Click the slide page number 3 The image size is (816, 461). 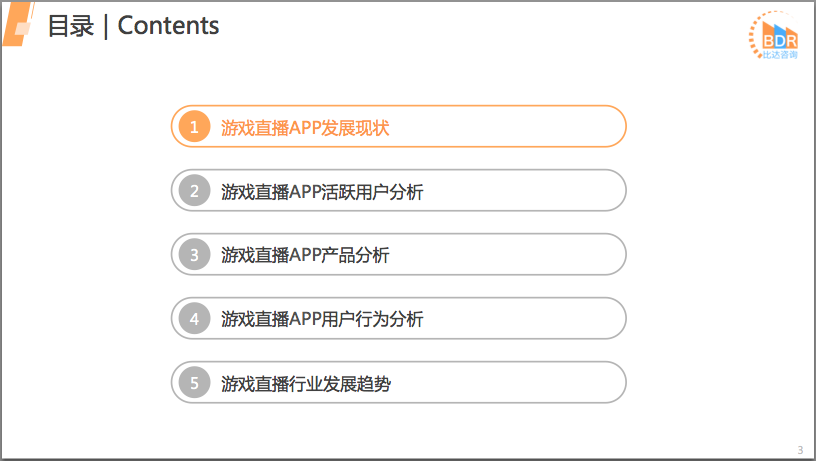click(800, 448)
